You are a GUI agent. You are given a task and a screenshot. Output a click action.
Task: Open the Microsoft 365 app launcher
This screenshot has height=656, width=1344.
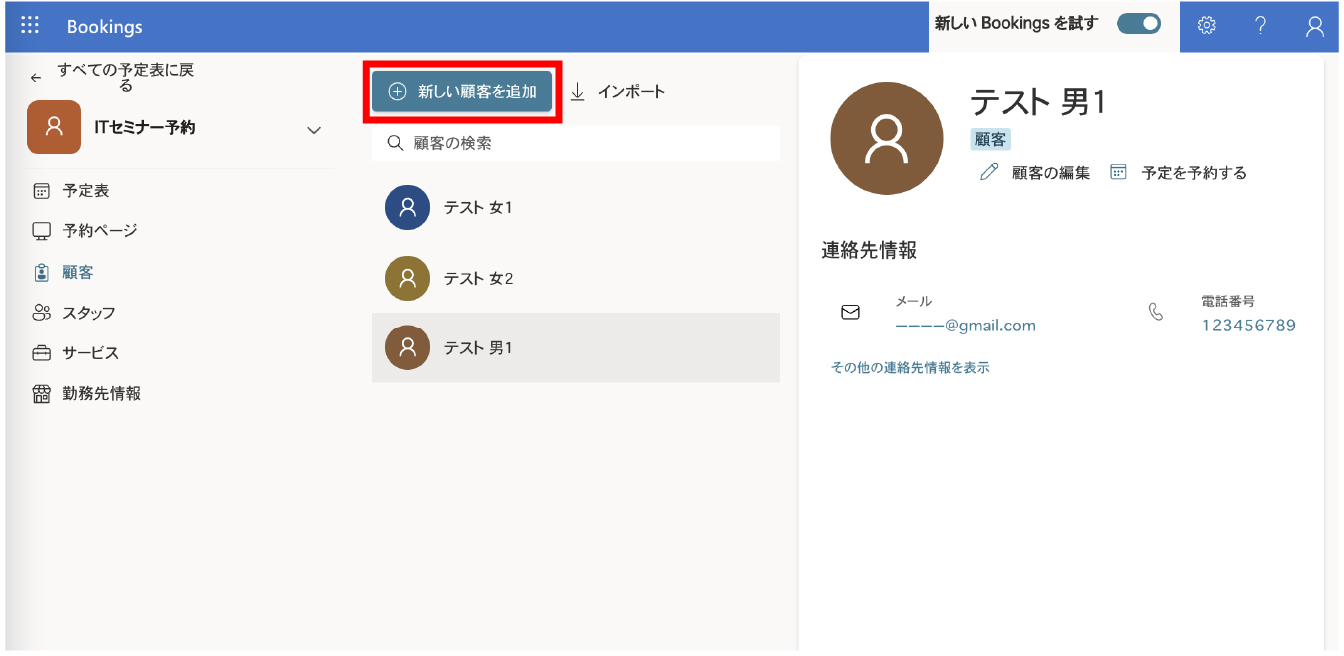point(29,24)
